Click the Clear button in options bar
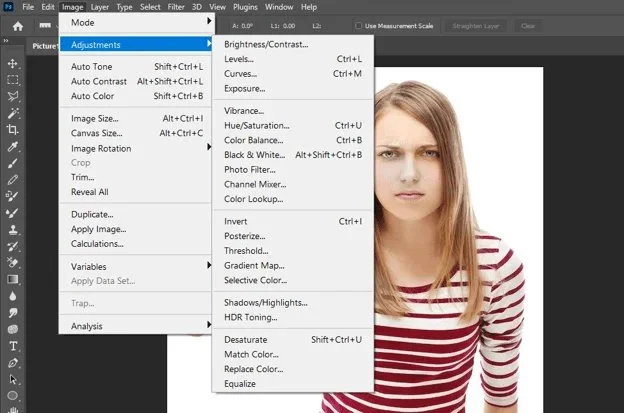Screen dimensions: 624x413 (528, 26)
